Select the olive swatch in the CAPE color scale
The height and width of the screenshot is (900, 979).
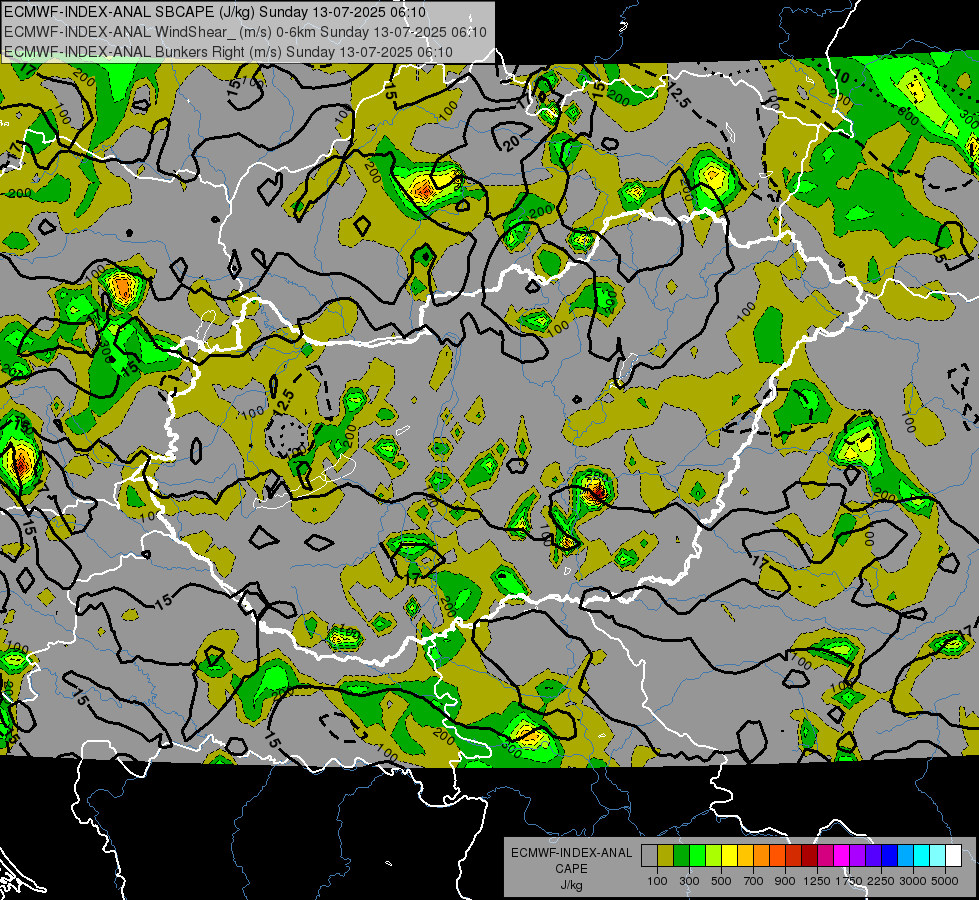[666, 856]
